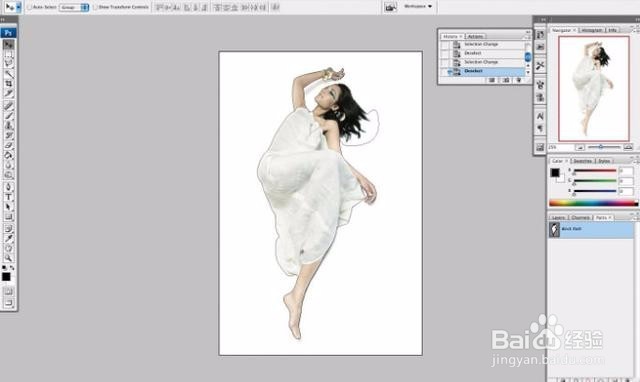Select the Crop tool
This screenshot has height=382, width=640.
9,84
